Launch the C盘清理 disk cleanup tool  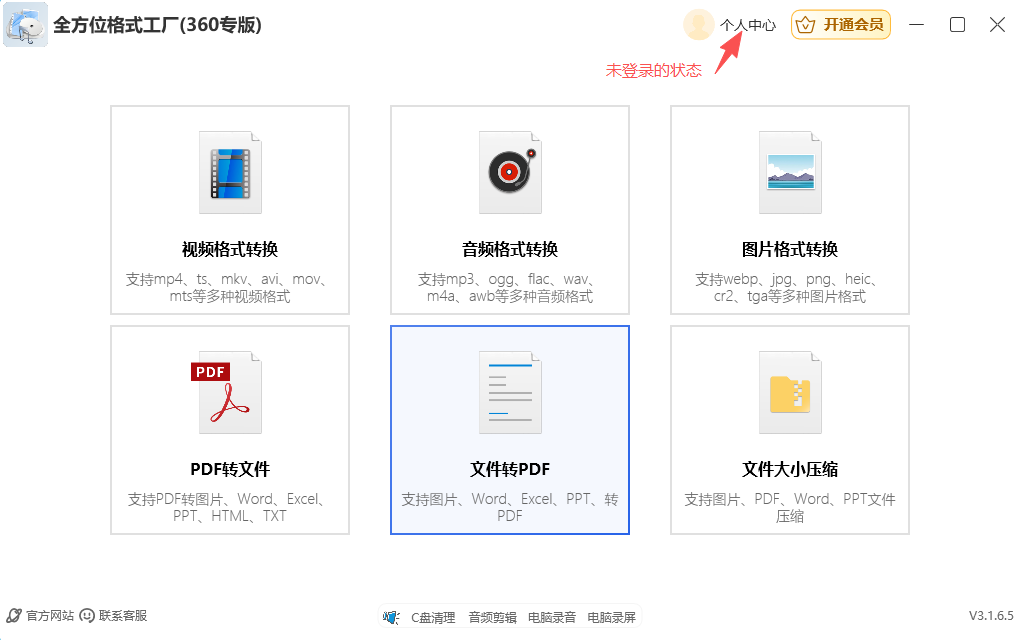click(433, 618)
